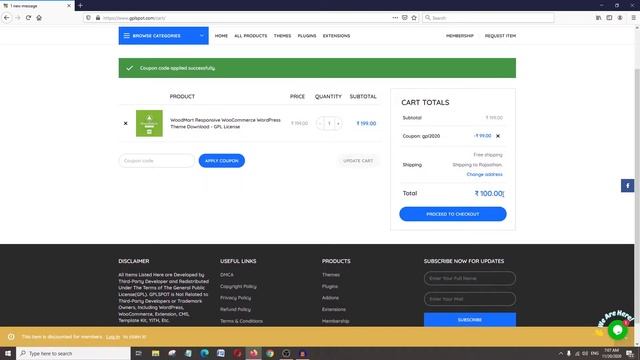
Task: Open page actions three-dot menu
Action: pyautogui.click(x=395, y=18)
